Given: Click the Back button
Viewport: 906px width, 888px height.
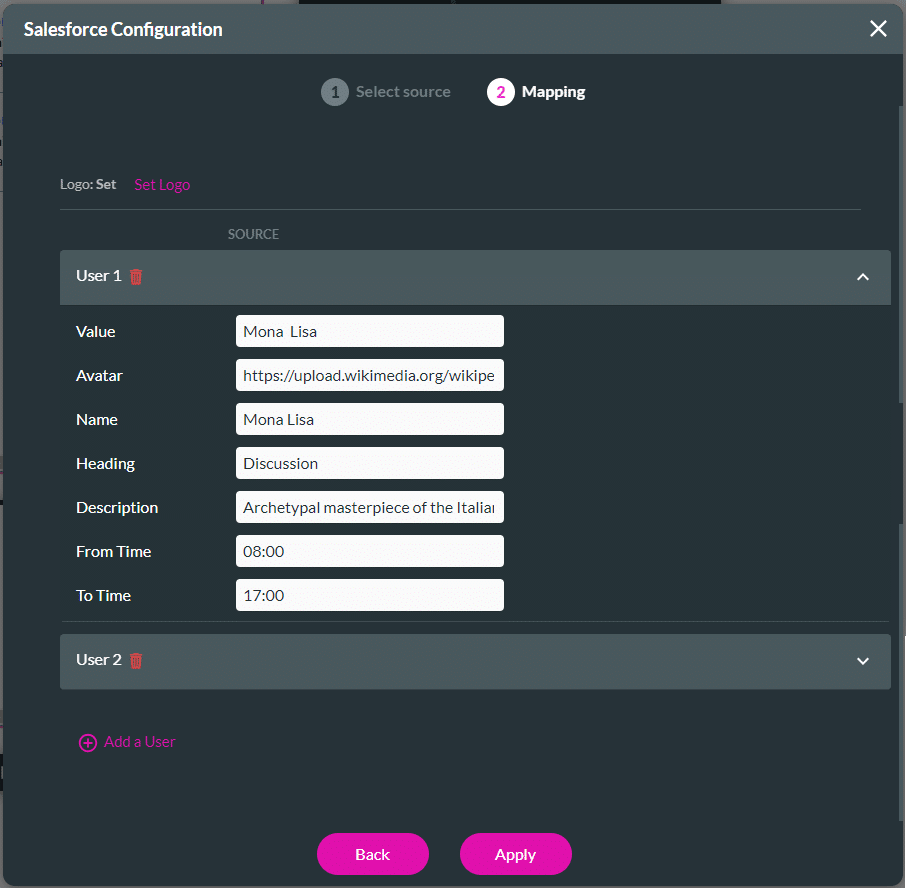Looking at the screenshot, I should click(x=372, y=854).
